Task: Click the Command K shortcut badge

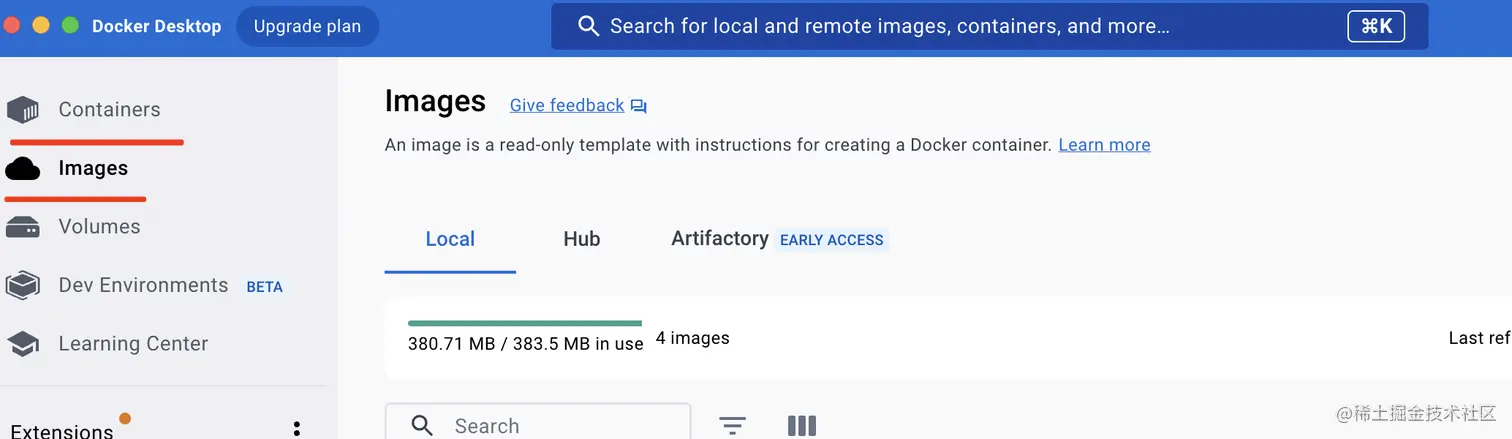Action: [1376, 26]
